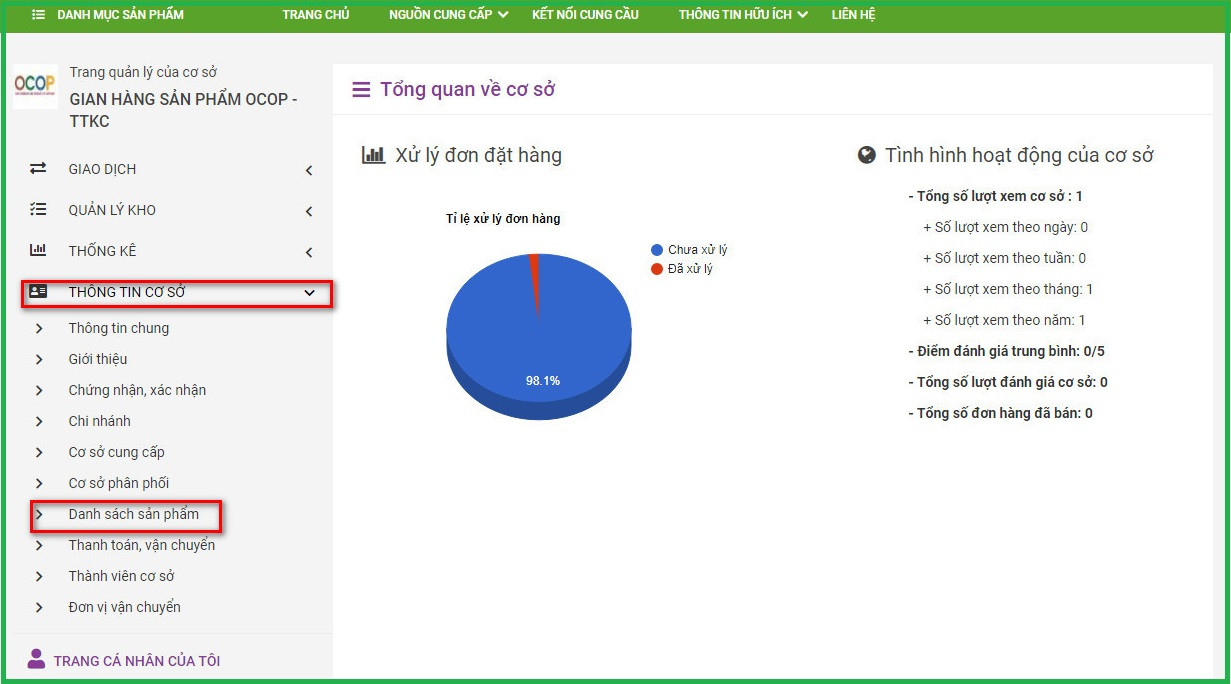Screen dimensions: 1231x684
Task: Select THÔNG TIN CƠ SỞ section label
Action: coord(127,292)
